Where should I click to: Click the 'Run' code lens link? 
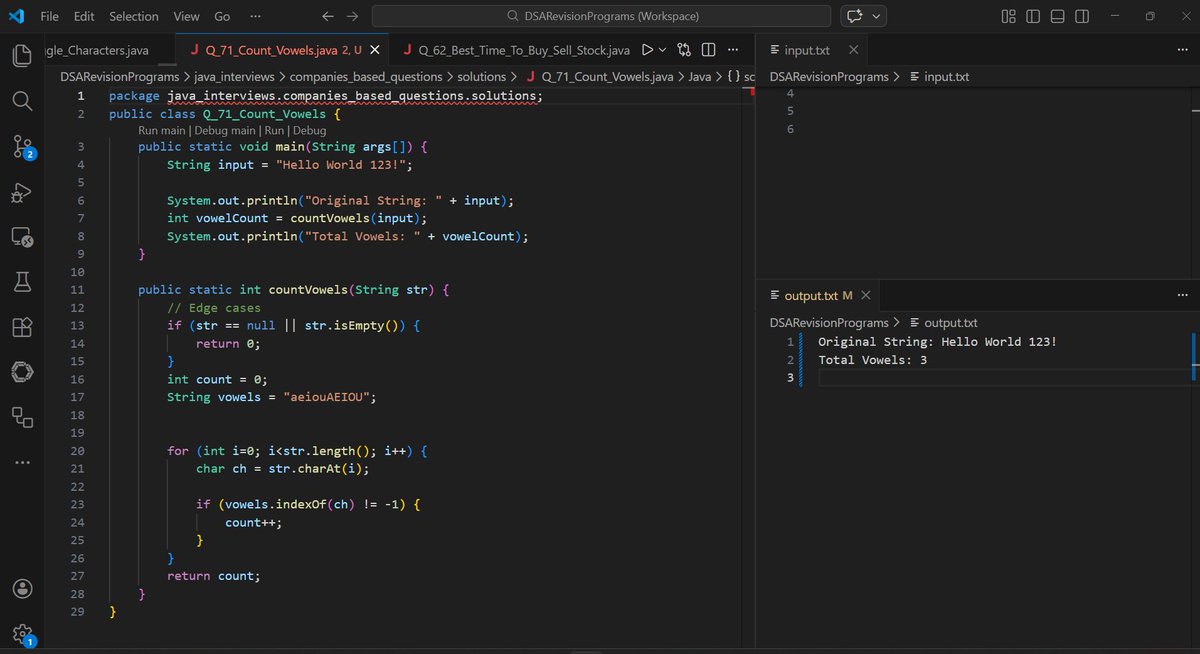[272, 130]
